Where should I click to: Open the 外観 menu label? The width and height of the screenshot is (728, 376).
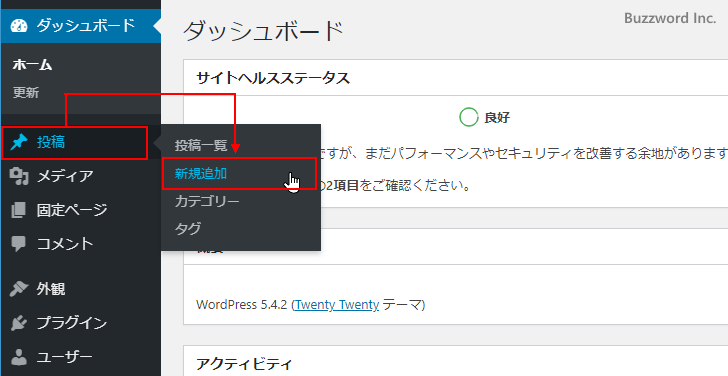[x=51, y=289]
